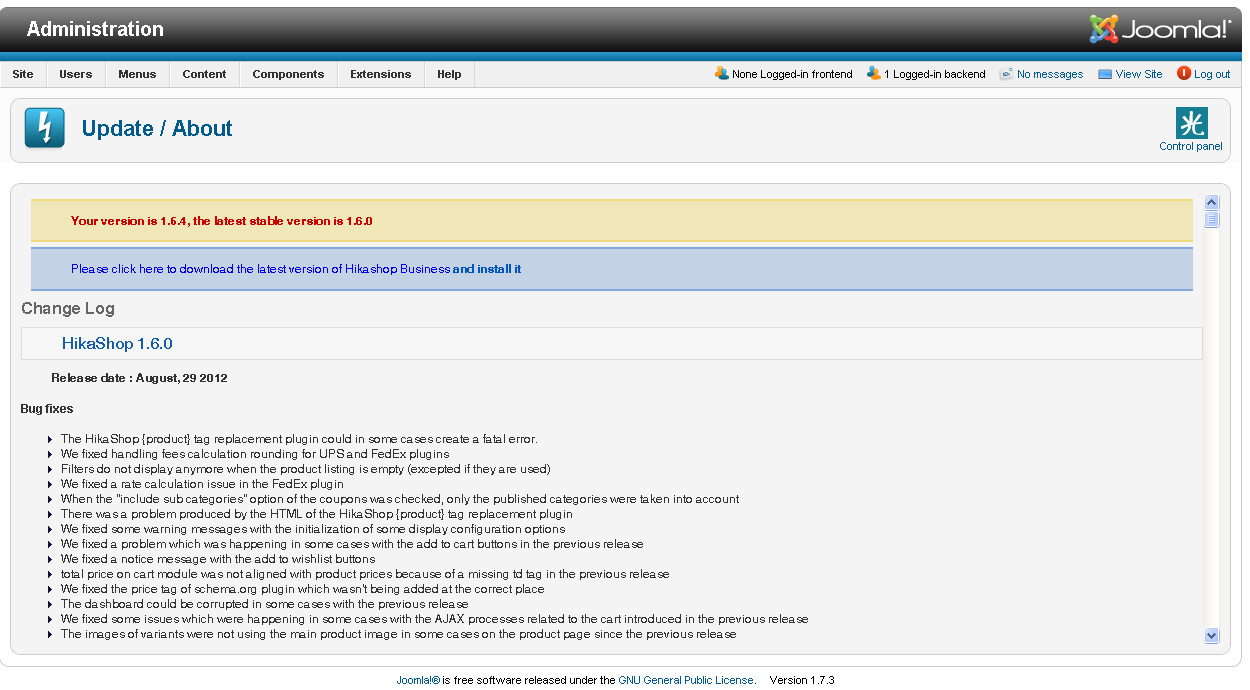Click 'Release date : August, 29 2012' text
1250x690 pixels.
(x=140, y=378)
